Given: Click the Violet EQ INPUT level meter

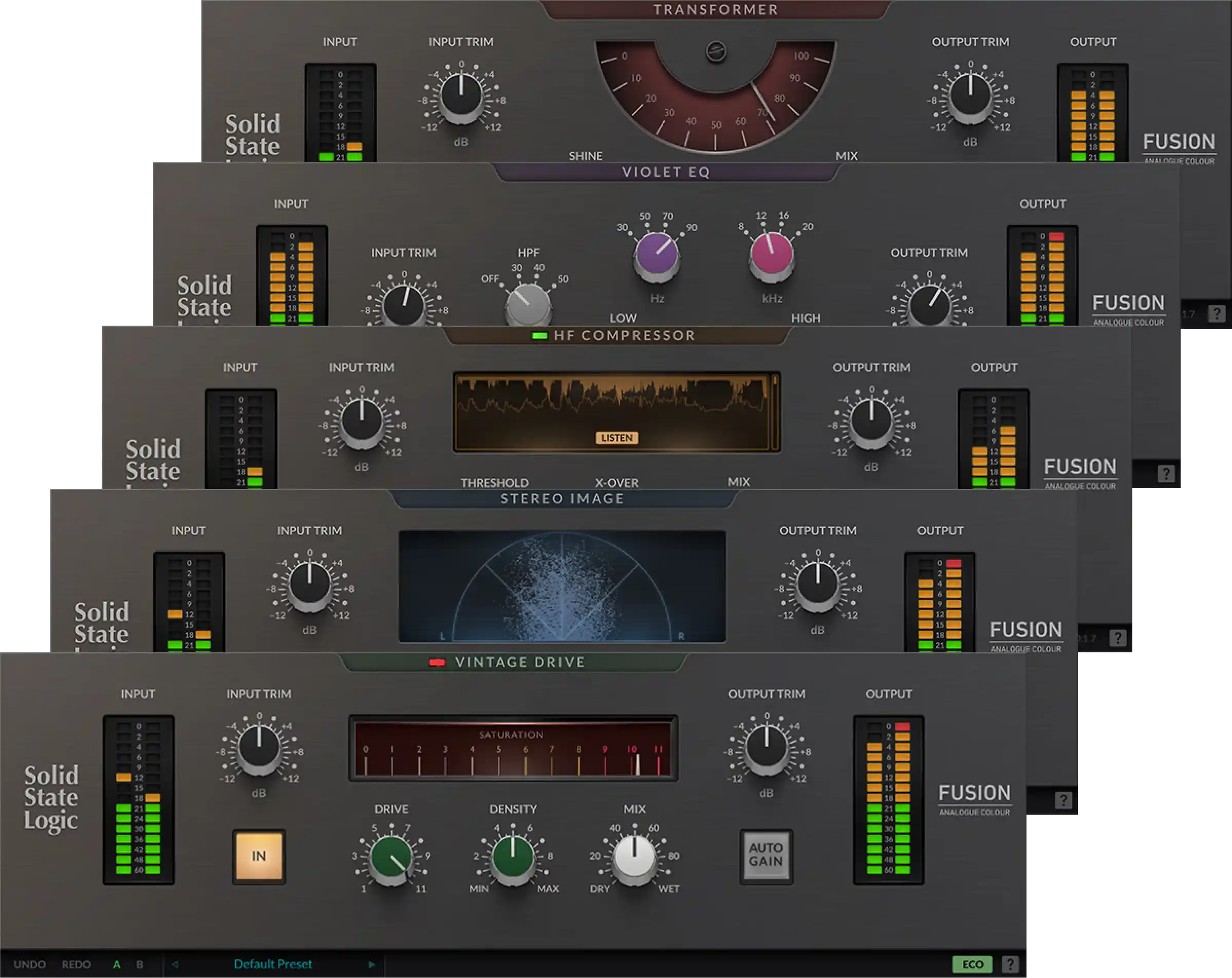Looking at the screenshot, I should tap(291, 275).
